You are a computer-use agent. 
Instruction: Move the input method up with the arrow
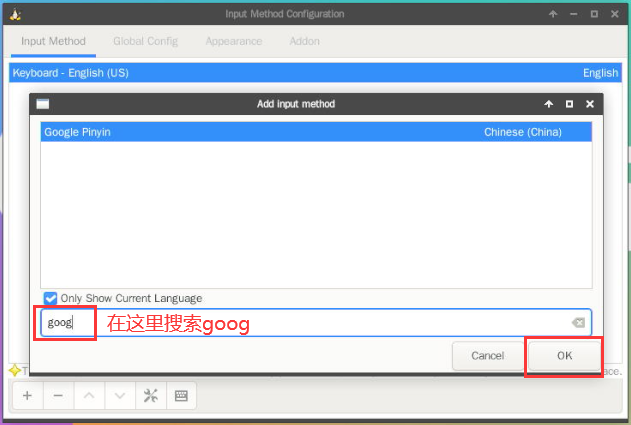point(89,396)
